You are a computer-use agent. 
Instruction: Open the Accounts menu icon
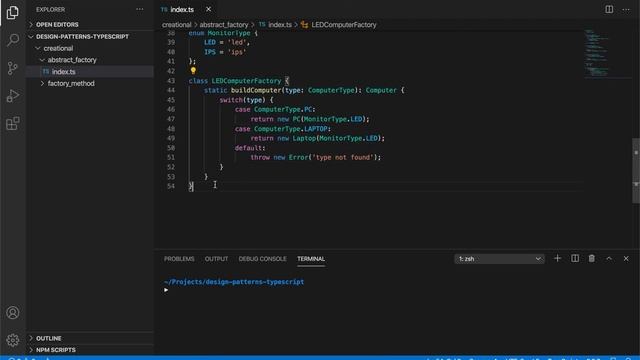tap(13, 313)
